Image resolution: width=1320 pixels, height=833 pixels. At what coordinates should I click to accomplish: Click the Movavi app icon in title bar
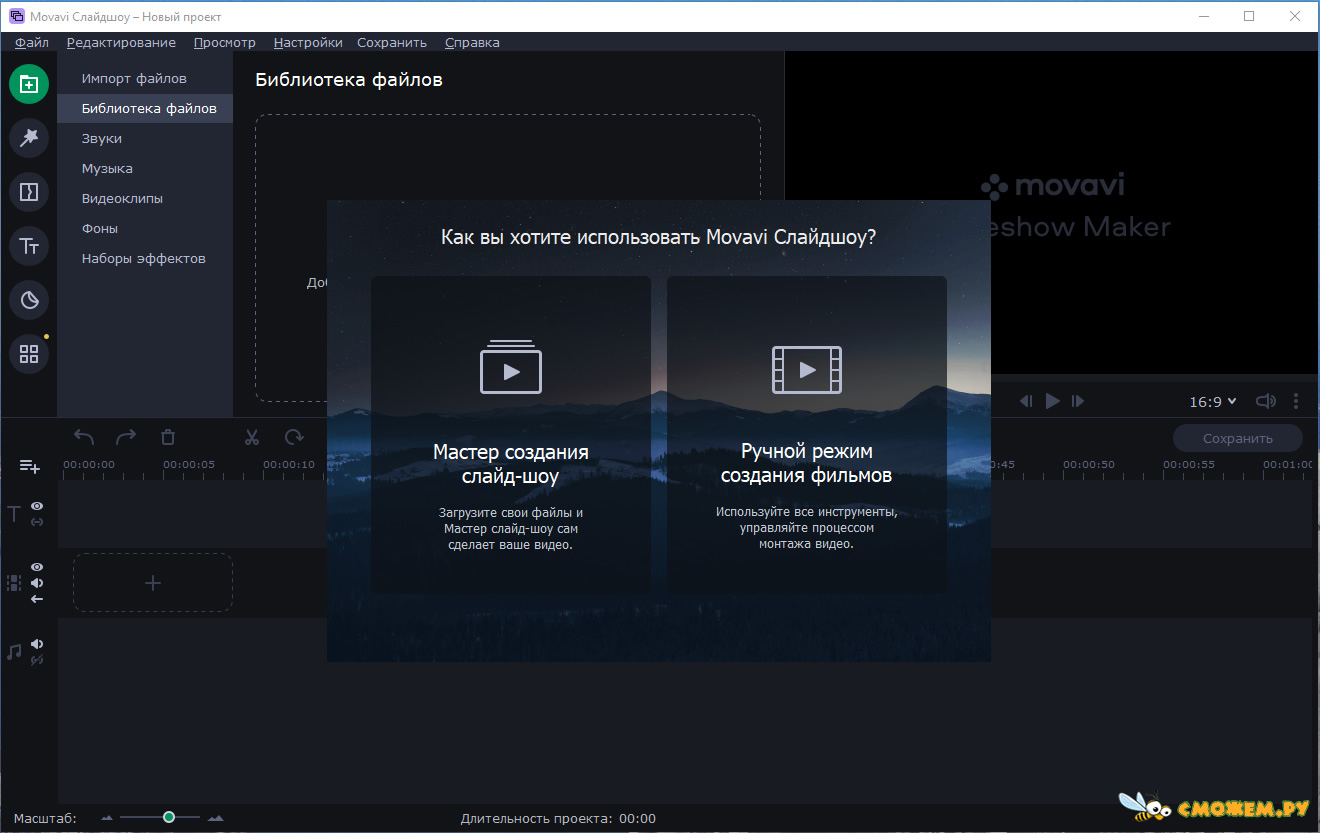coord(17,16)
